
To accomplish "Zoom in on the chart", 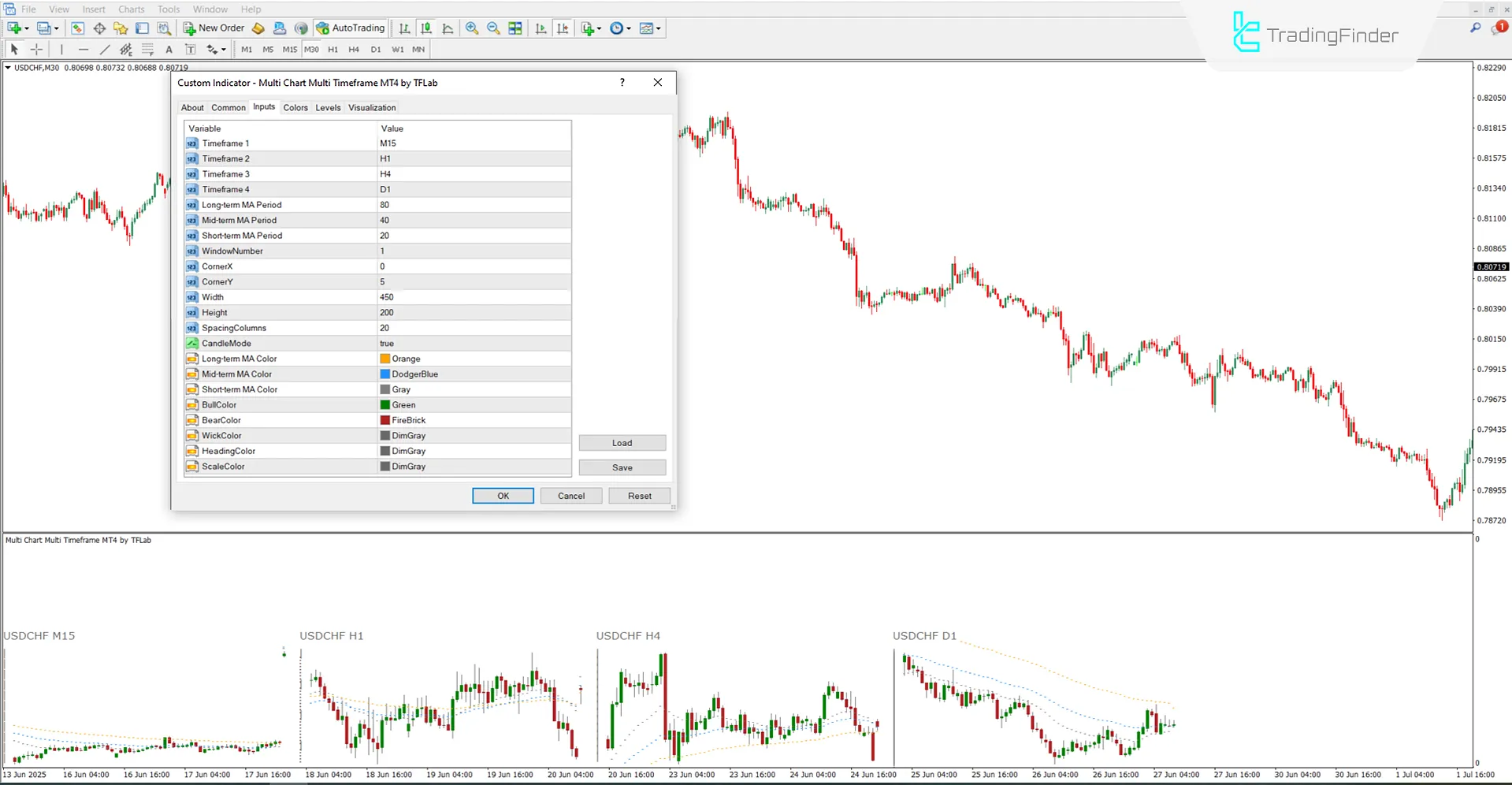I will 472,28.
